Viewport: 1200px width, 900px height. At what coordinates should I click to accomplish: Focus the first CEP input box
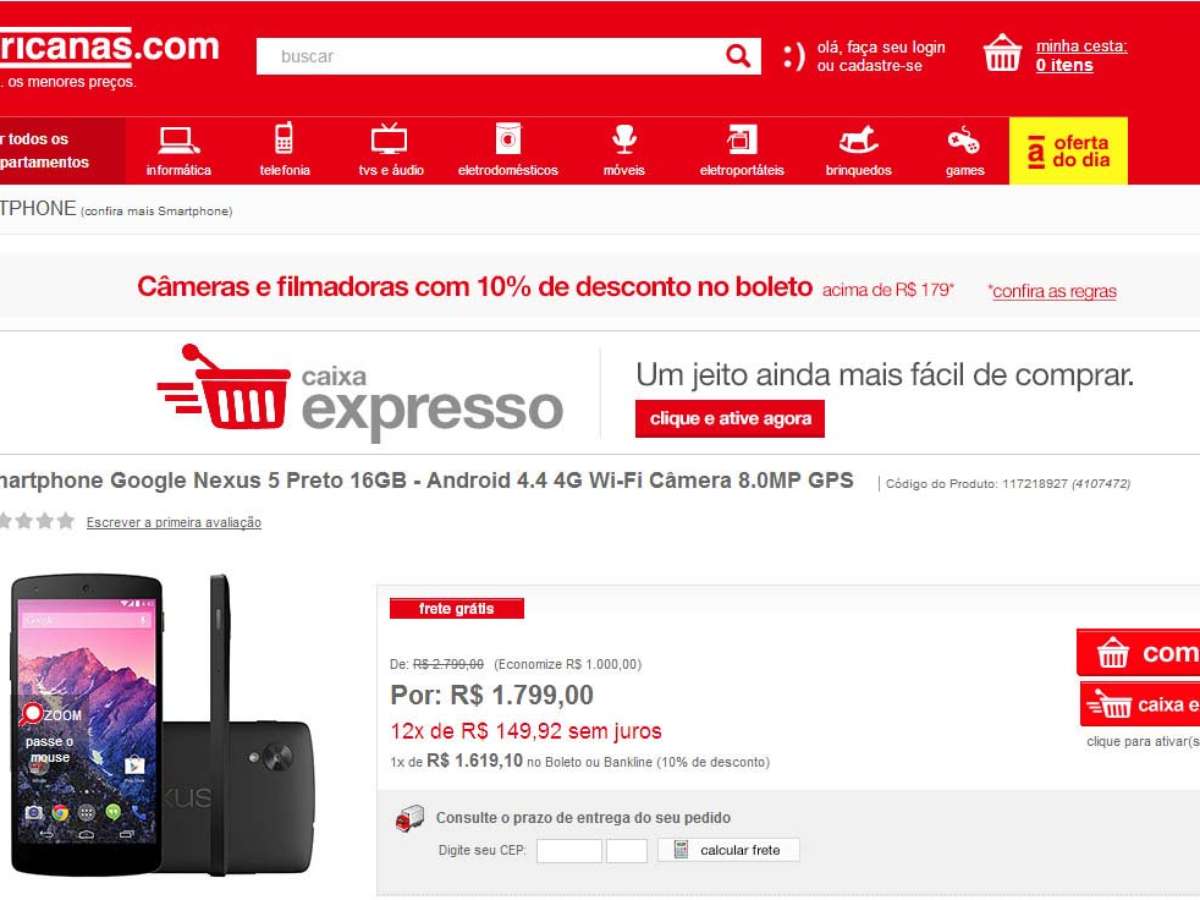[x=569, y=851]
